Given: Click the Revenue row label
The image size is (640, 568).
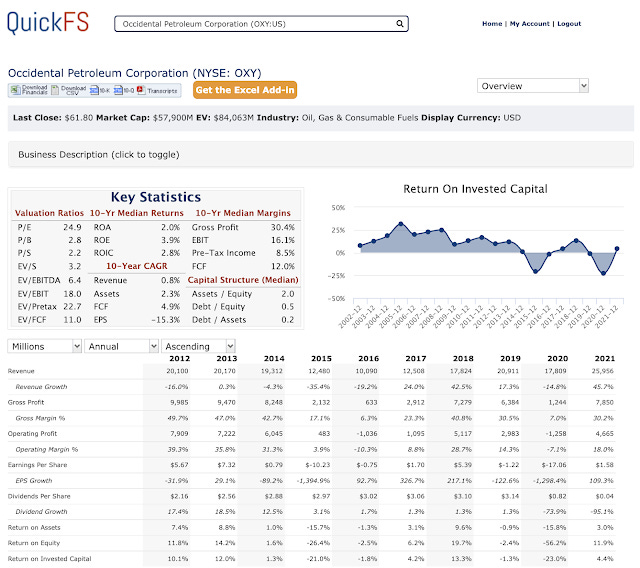Looking at the screenshot, I should [x=21, y=371].
